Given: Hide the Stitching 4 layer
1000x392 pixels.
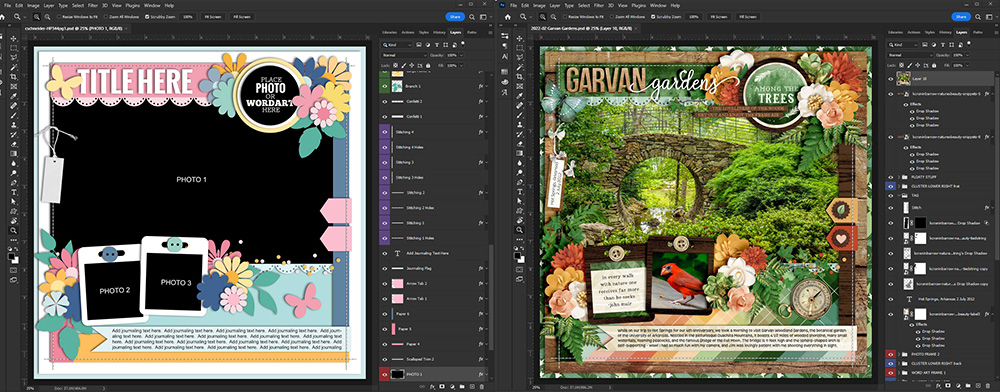Looking at the screenshot, I should pos(385,132).
